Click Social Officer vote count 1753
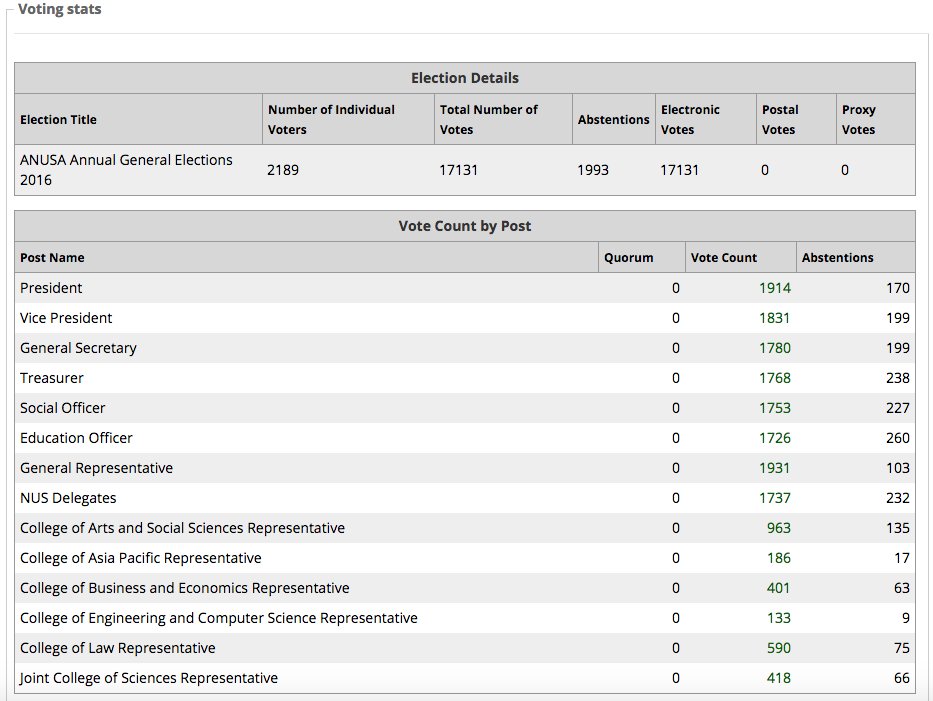The height and width of the screenshot is (701, 933). pyautogui.click(x=775, y=408)
